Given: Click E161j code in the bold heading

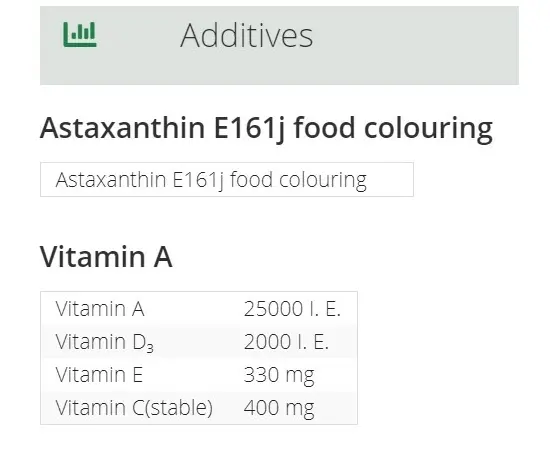Looking at the screenshot, I should click(249, 129).
